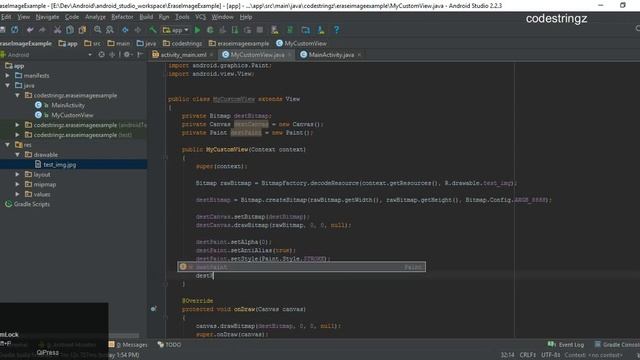Screen dimensions: 640x360
Task: Open MainActivity in project tree
Action: pos(68,105)
